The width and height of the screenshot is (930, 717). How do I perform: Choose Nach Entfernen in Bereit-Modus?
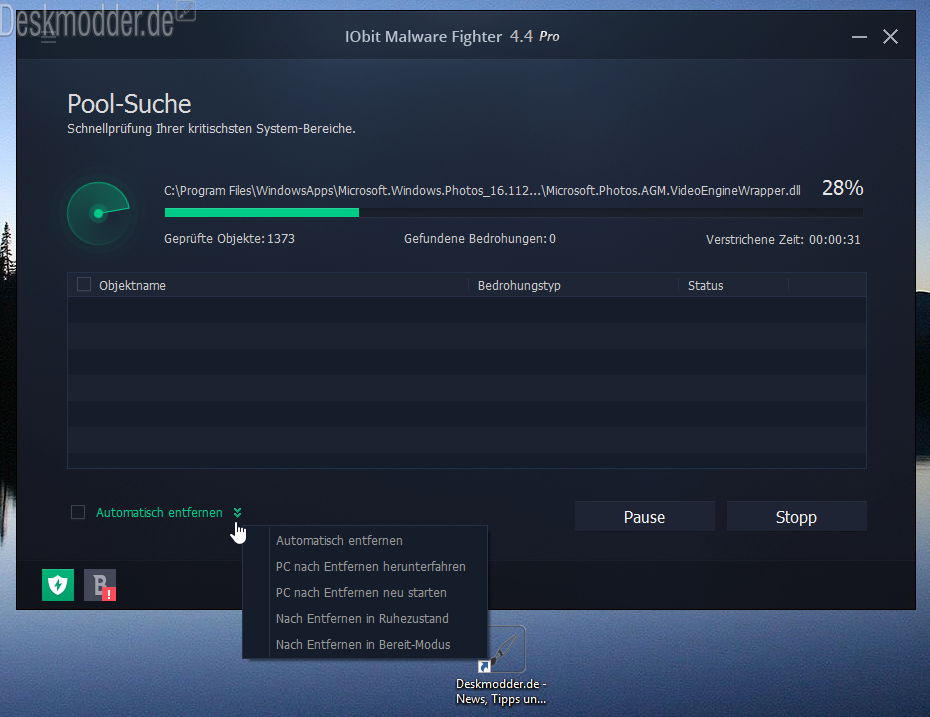[x=365, y=645]
